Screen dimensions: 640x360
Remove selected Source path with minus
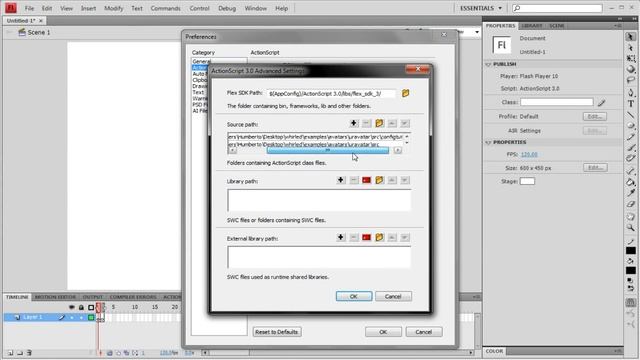click(x=367, y=123)
